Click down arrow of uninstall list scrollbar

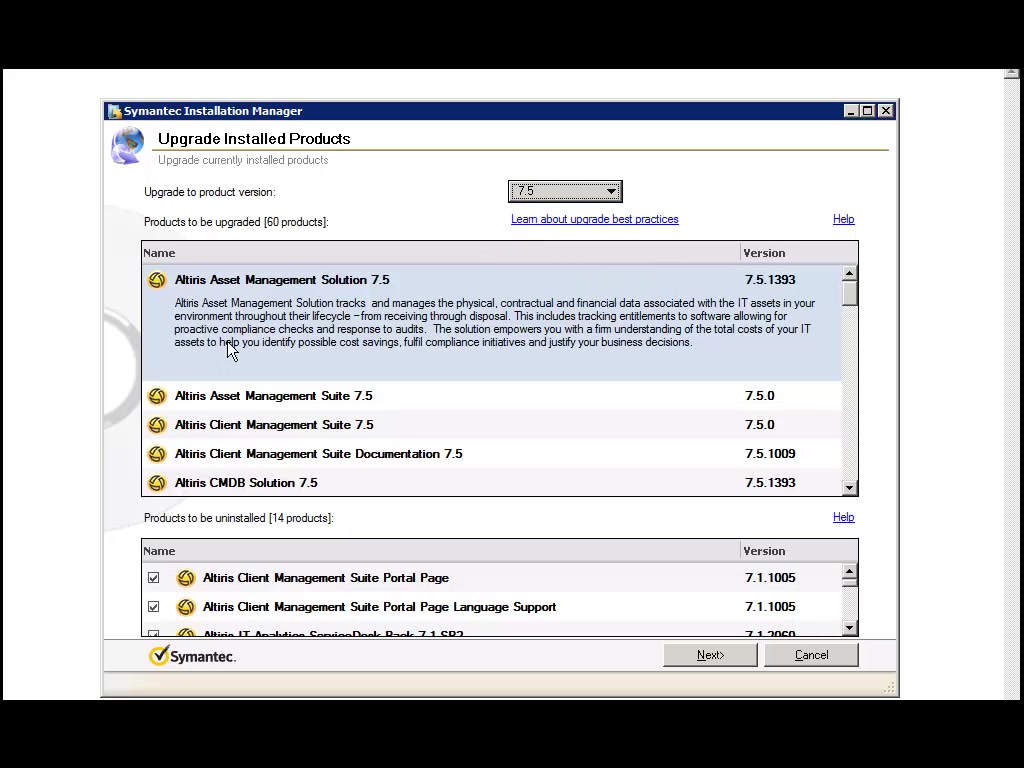click(x=849, y=628)
